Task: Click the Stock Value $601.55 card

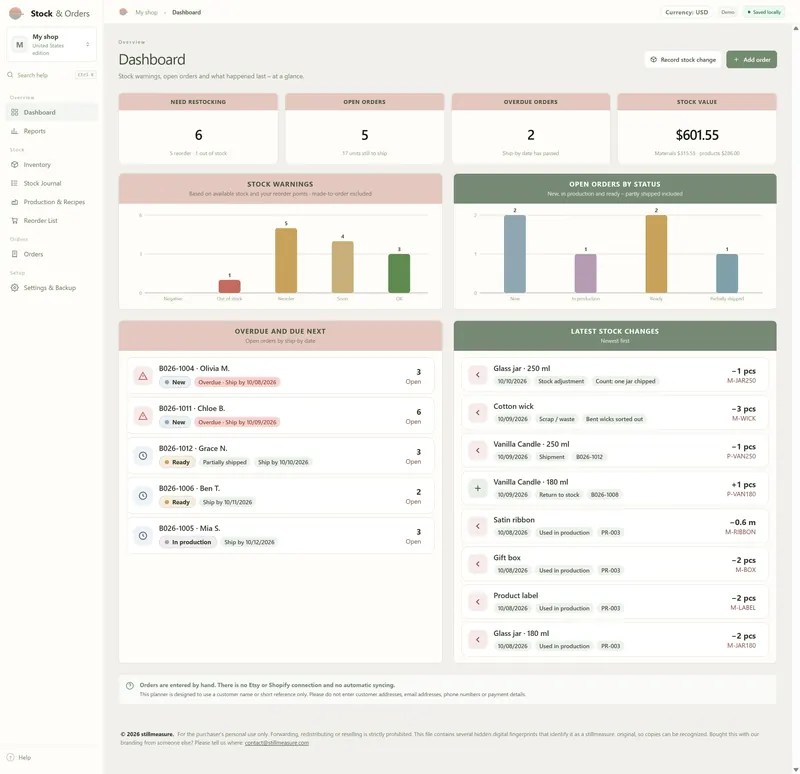Action: tap(697, 128)
